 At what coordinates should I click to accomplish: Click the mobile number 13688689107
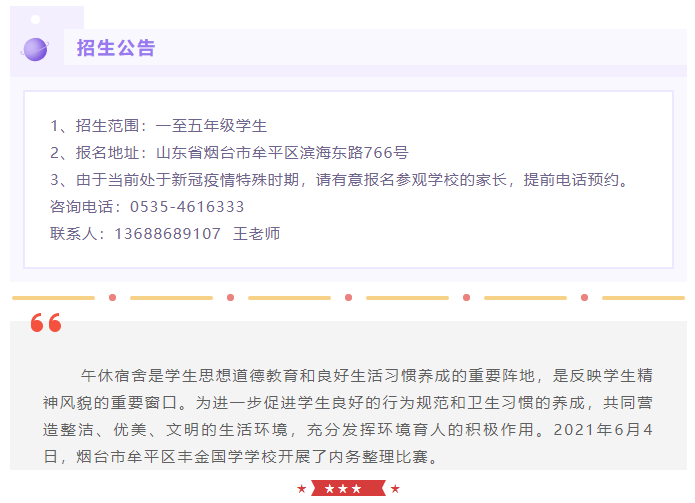click(168, 234)
